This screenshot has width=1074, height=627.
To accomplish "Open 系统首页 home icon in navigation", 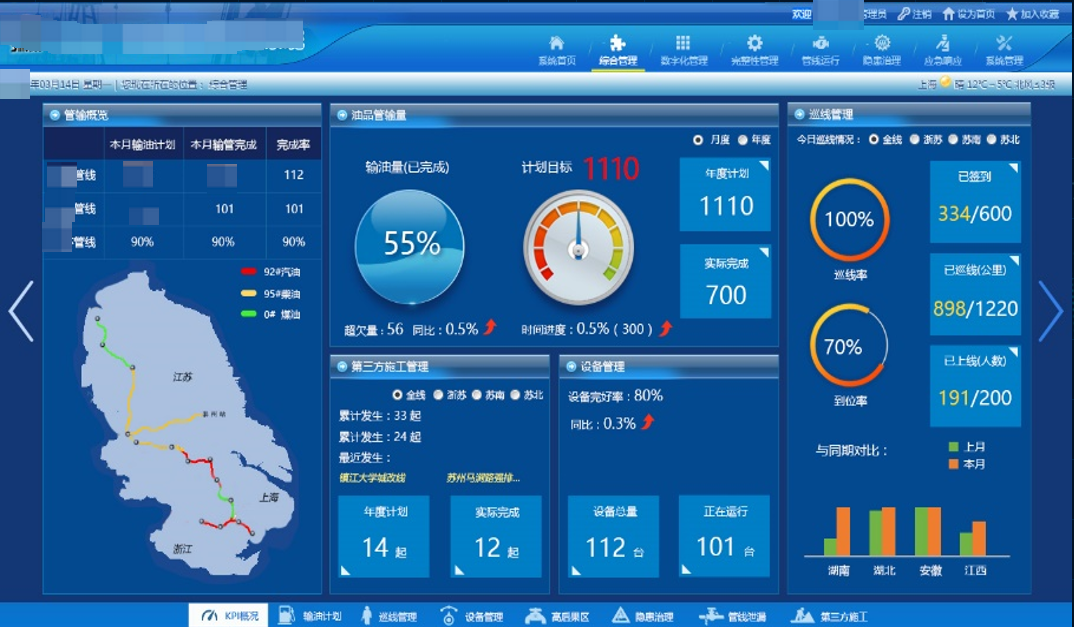I will 557,44.
